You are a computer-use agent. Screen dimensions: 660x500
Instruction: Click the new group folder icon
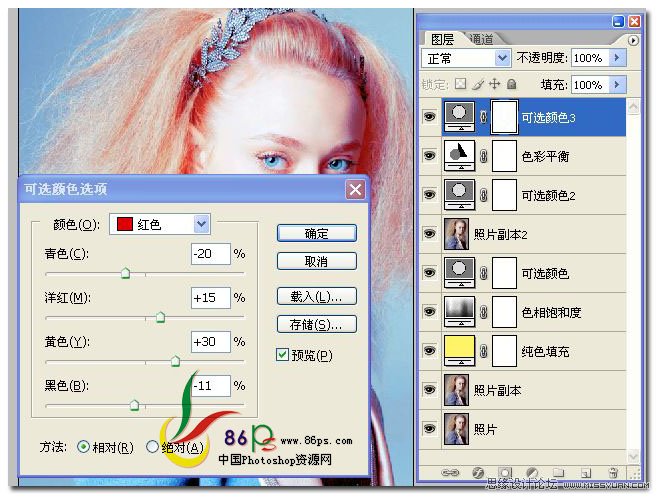pyautogui.click(x=559, y=473)
